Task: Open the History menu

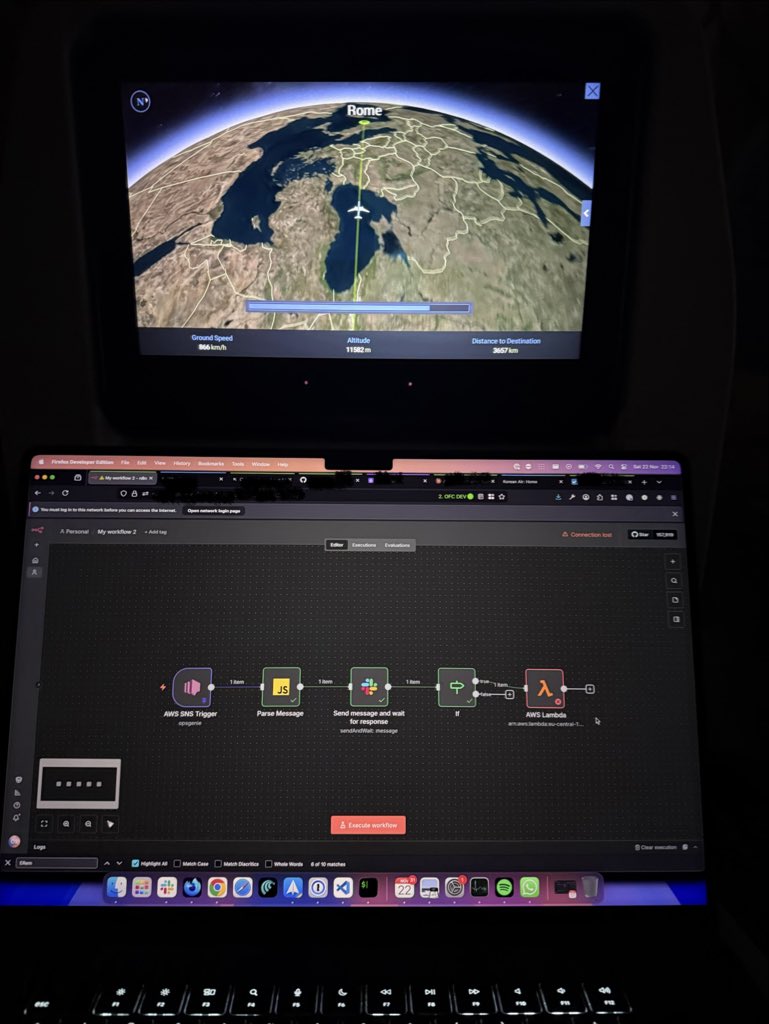Action: click(x=181, y=463)
